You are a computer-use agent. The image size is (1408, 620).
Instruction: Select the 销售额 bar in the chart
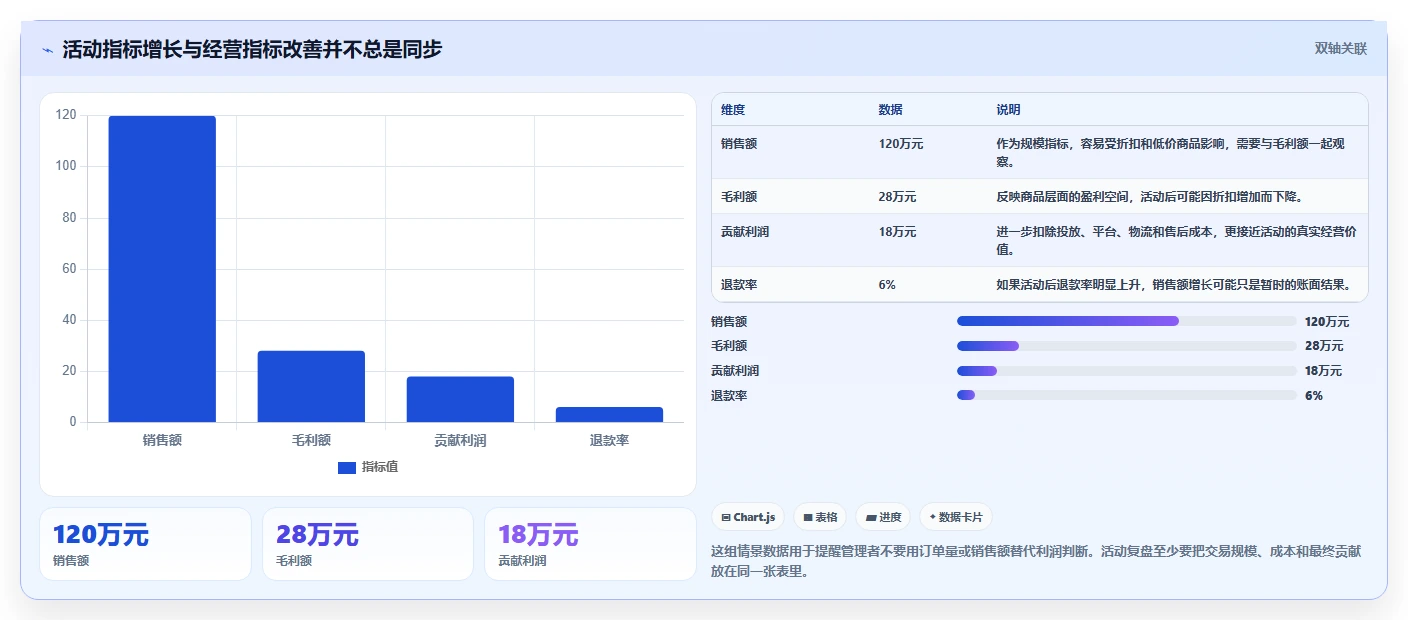pyautogui.click(x=162, y=269)
